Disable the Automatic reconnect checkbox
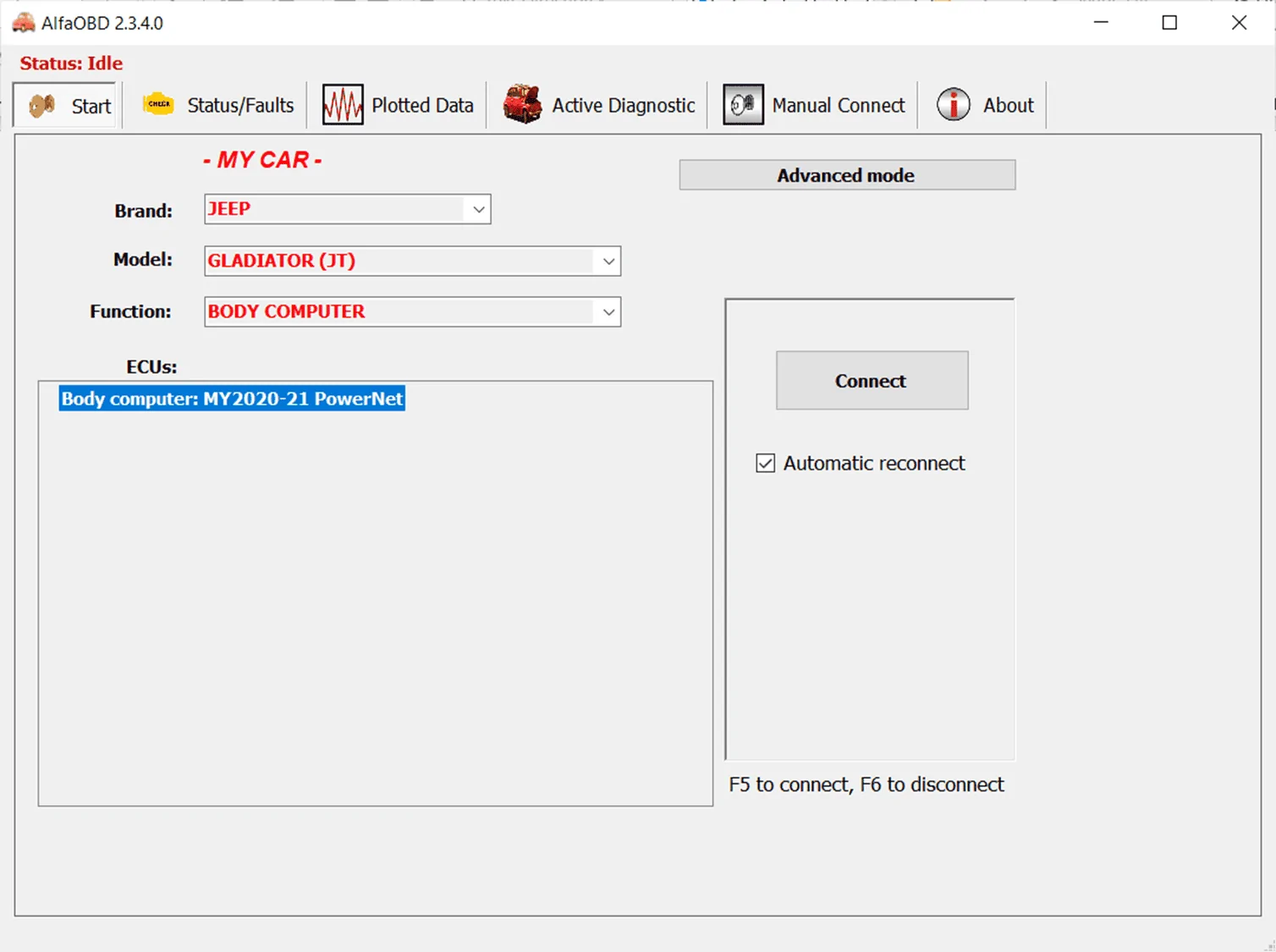 (765, 463)
